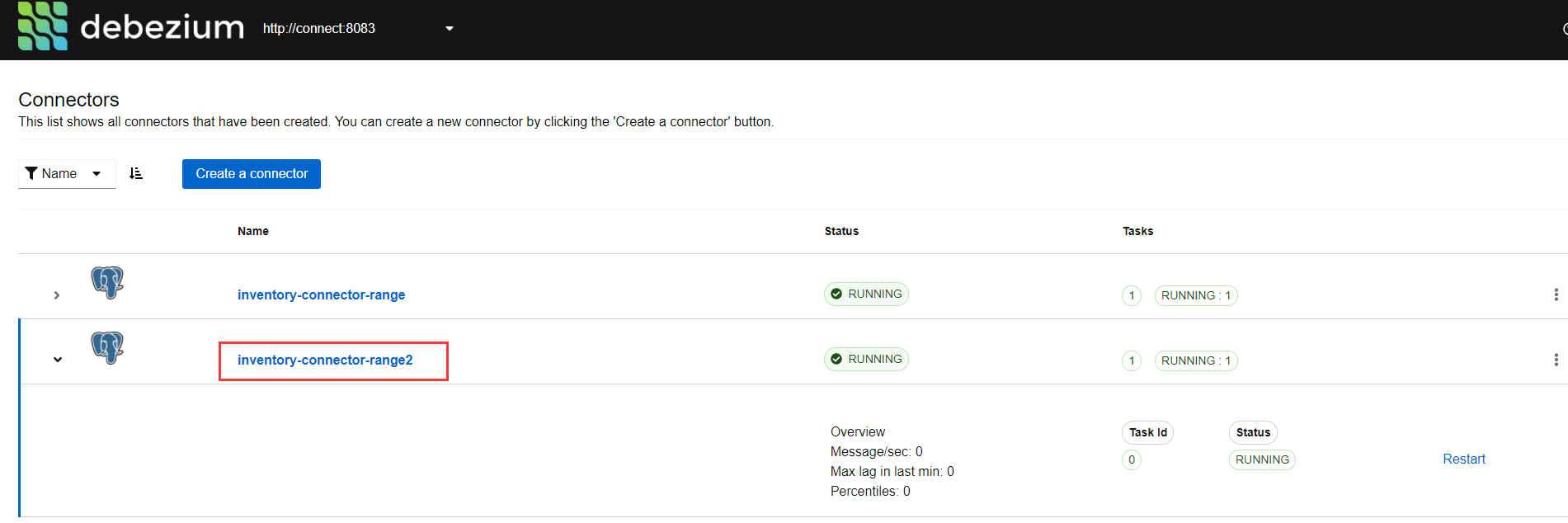The height and width of the screenshot is (523, 1568).
Task: Open kebab menu for inventory-connector-range2
Action: pyautogui.click(x=1556, y=360)
